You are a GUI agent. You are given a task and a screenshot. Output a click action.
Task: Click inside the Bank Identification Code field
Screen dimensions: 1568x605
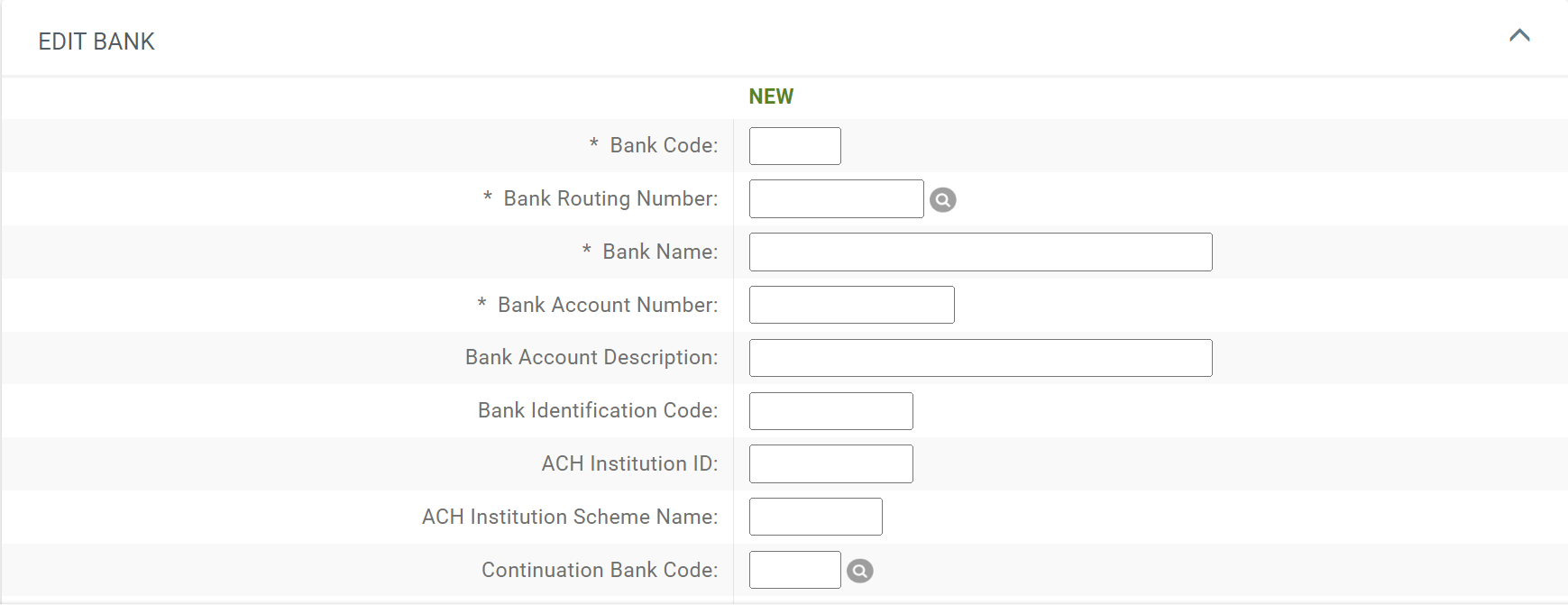[830, 410]
